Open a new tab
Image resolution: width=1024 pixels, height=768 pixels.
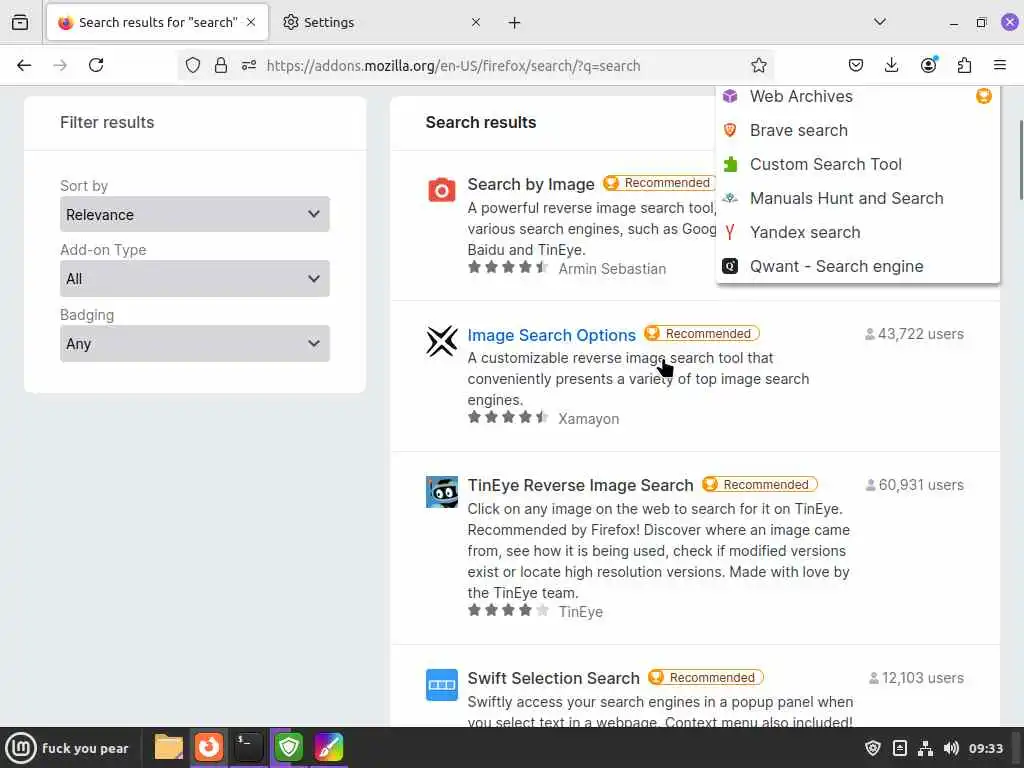point(515,23)
